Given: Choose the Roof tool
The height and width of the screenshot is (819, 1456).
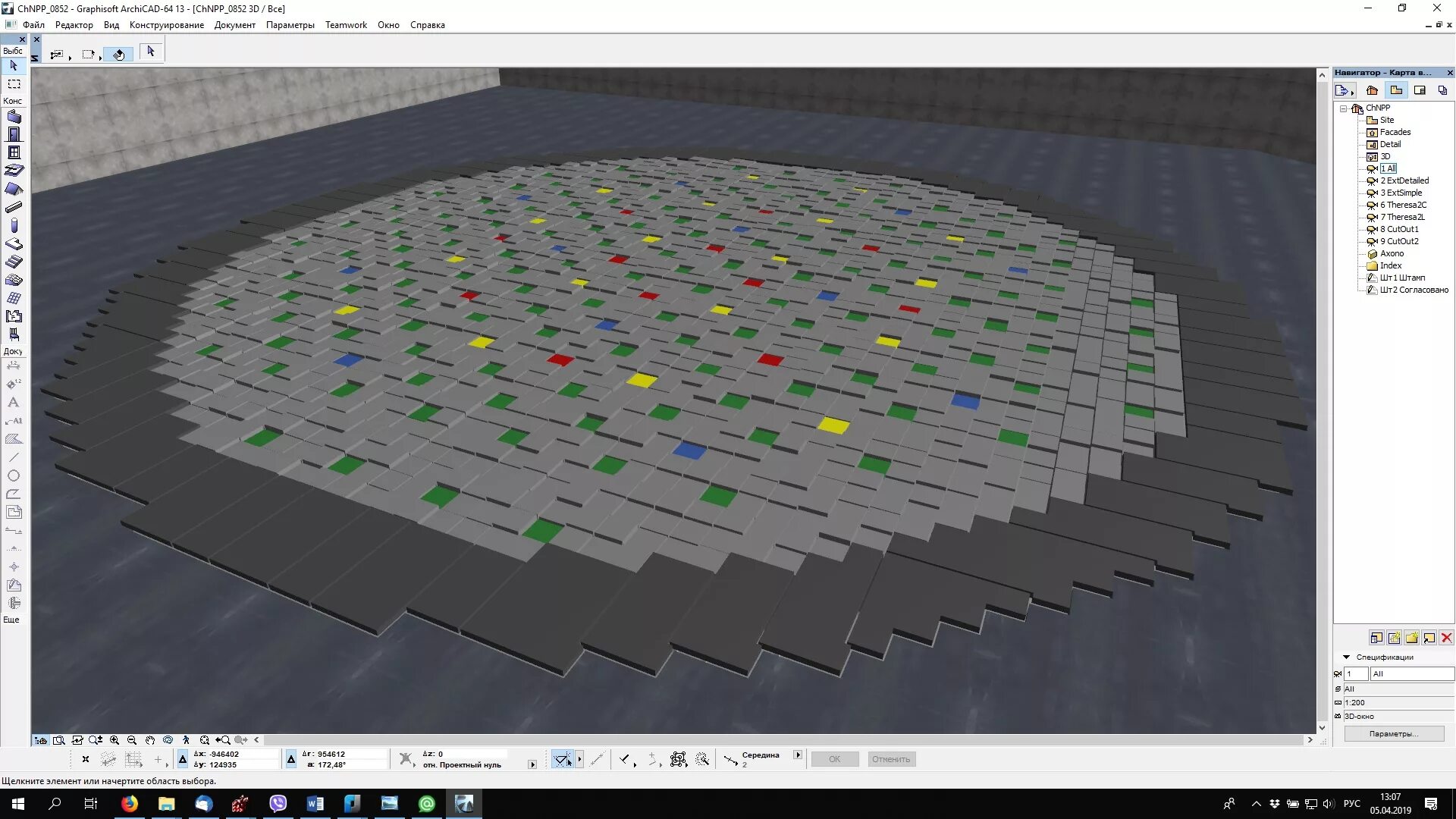Looking at the screenshot, I should click(14, 189).
